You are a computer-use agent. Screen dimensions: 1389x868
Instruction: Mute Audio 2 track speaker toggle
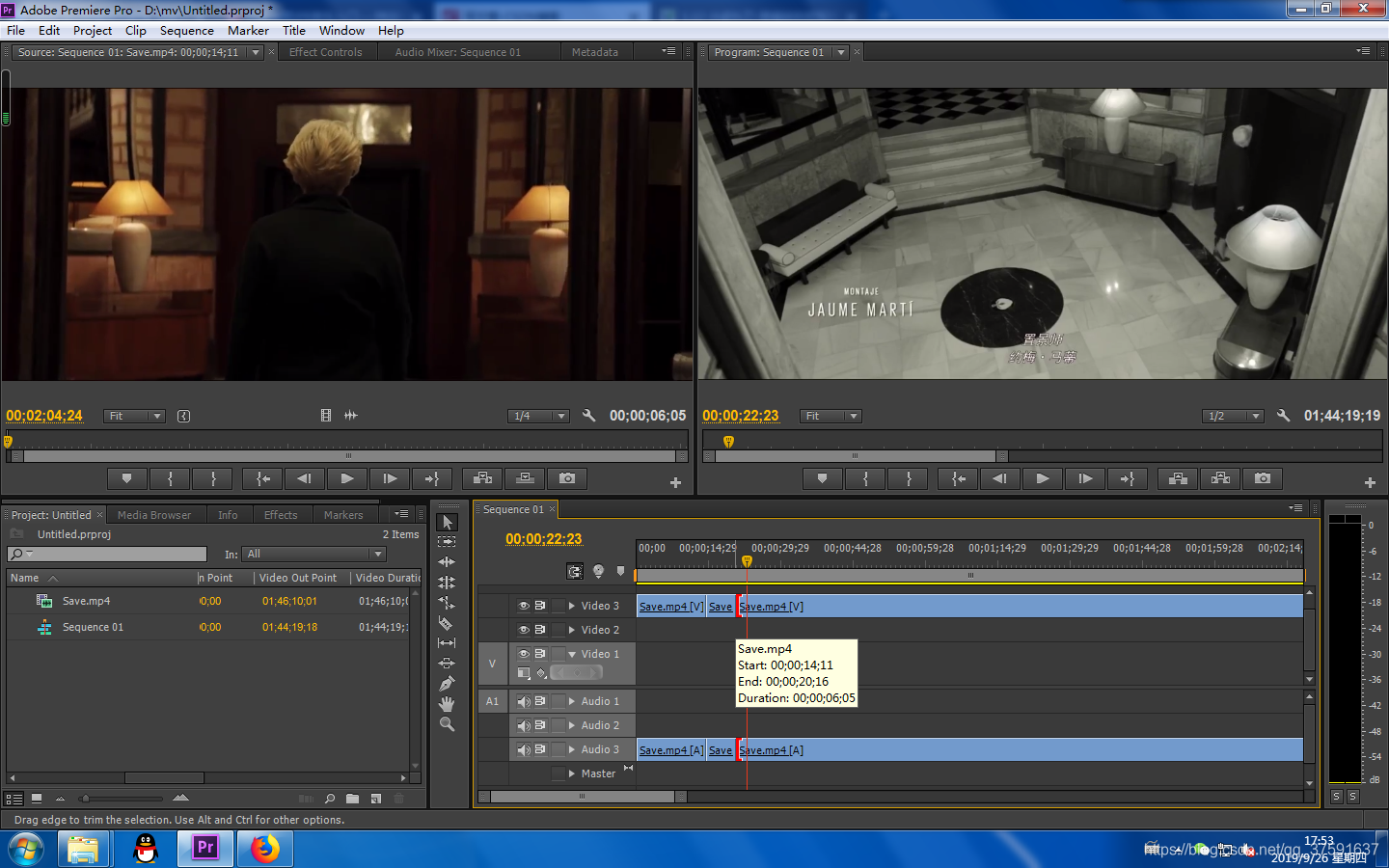[524, 725]
